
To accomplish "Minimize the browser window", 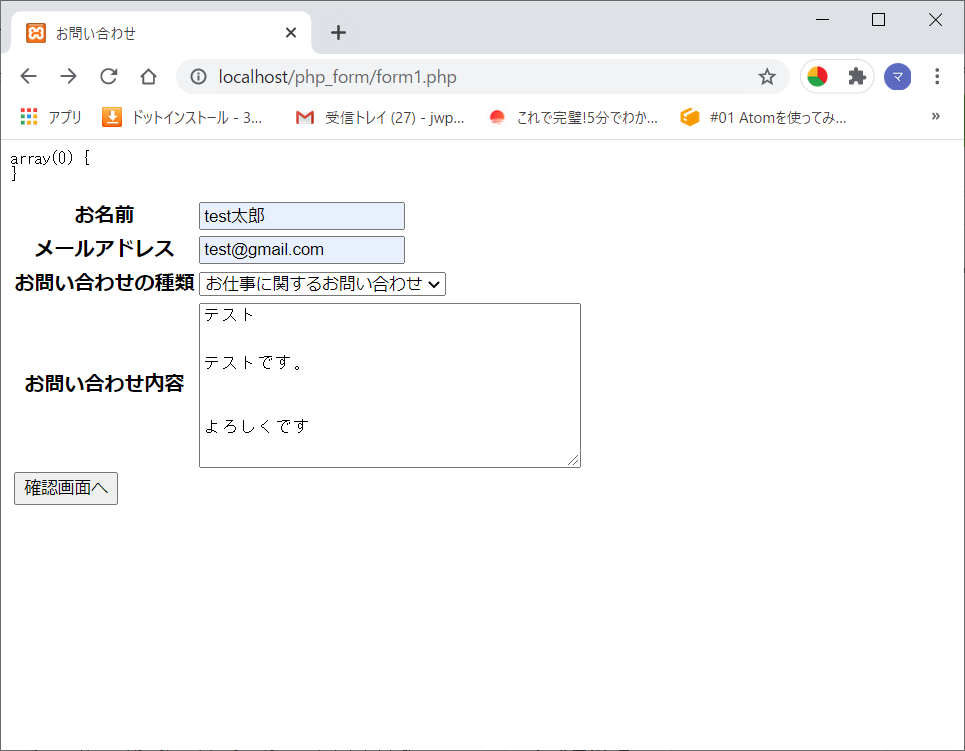I will [822, 20].
